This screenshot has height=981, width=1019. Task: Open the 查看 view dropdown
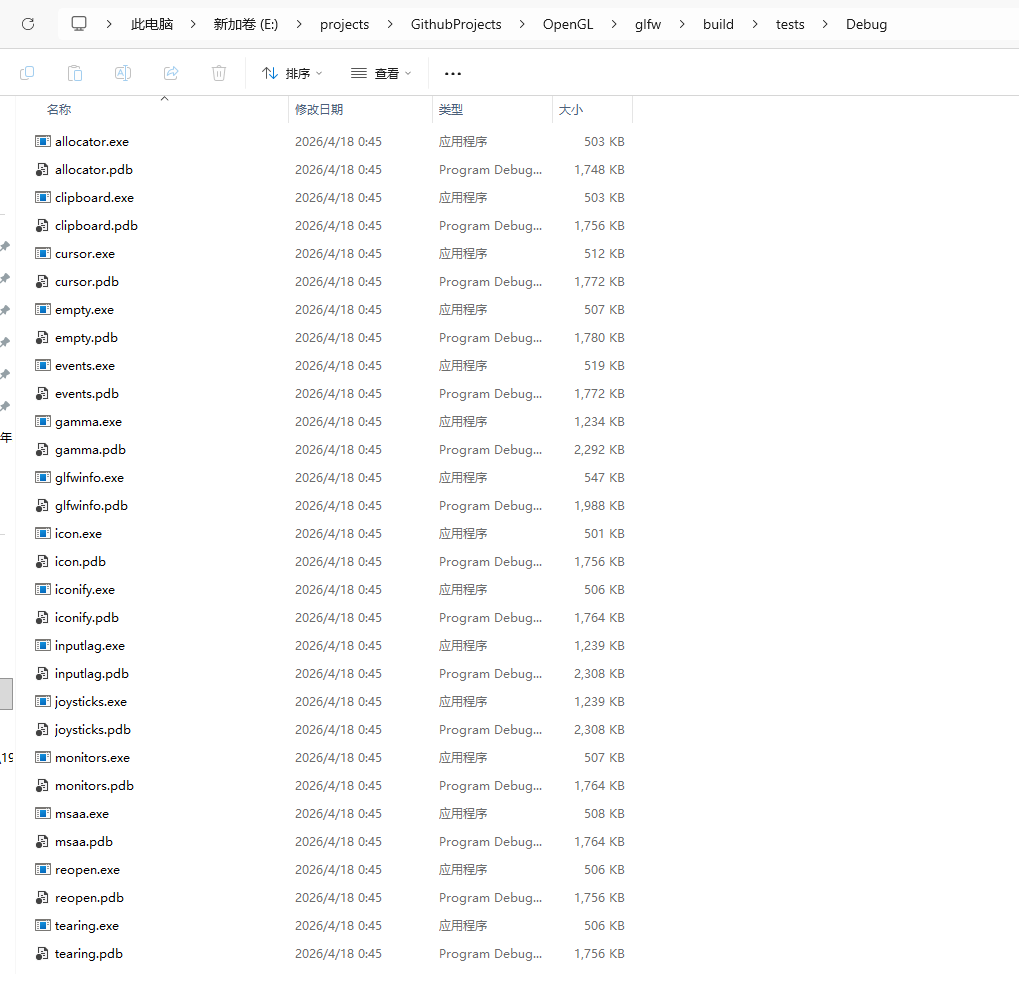[x=381, y=73]
